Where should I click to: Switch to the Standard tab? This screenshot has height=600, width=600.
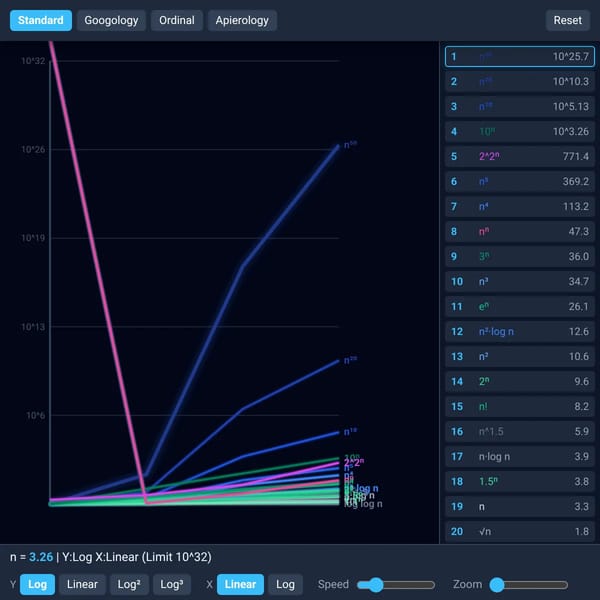41,20
